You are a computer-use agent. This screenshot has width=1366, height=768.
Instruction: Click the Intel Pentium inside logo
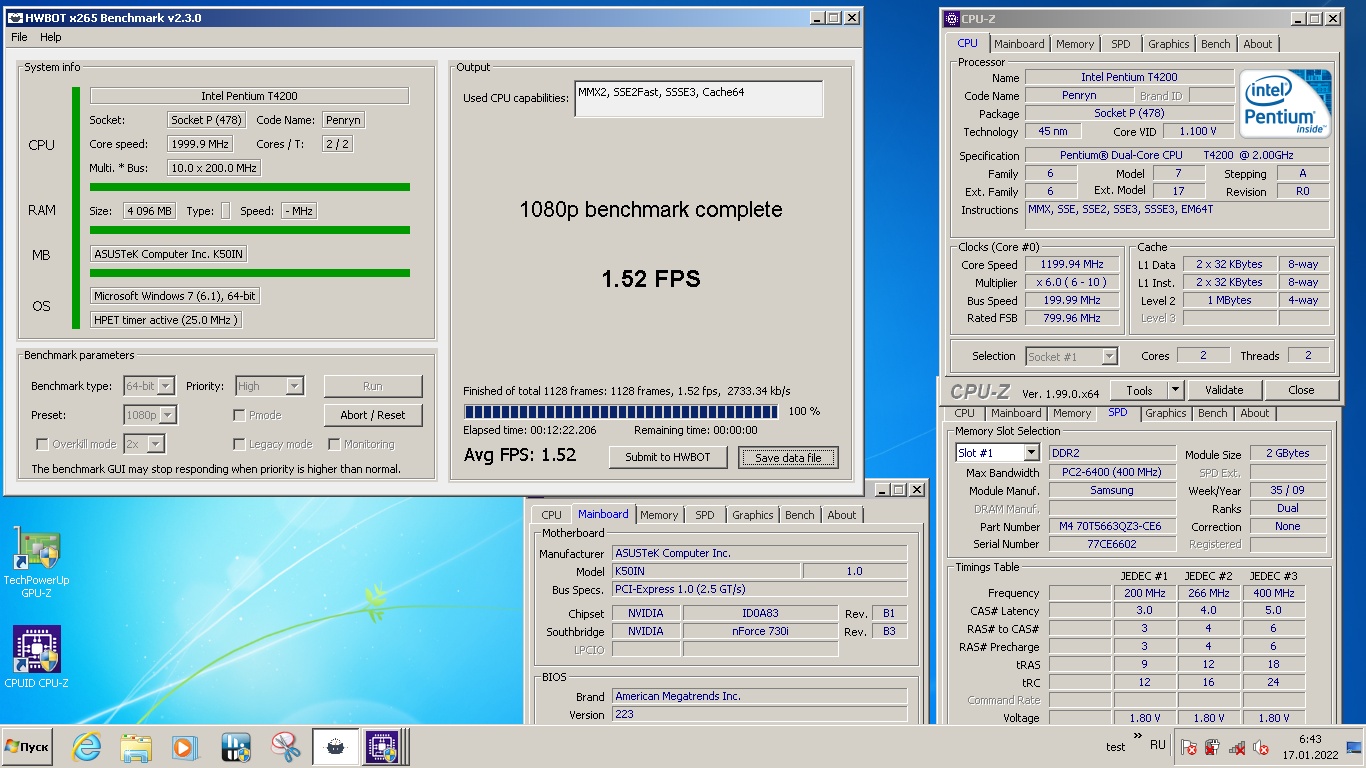pyautogui.click(x=1286, y=104)
